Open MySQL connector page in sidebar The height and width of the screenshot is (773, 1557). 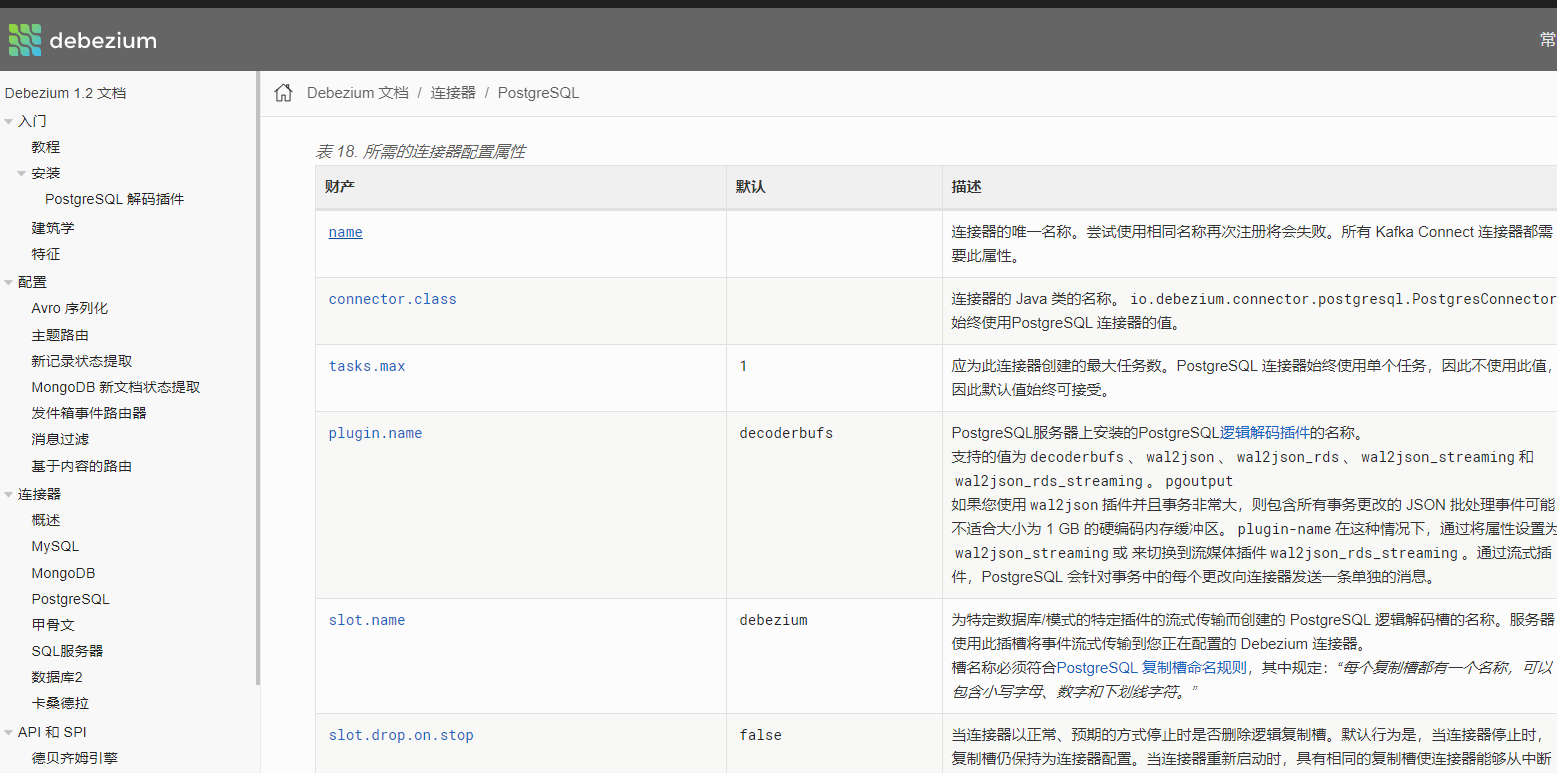[x=55, y=546]
